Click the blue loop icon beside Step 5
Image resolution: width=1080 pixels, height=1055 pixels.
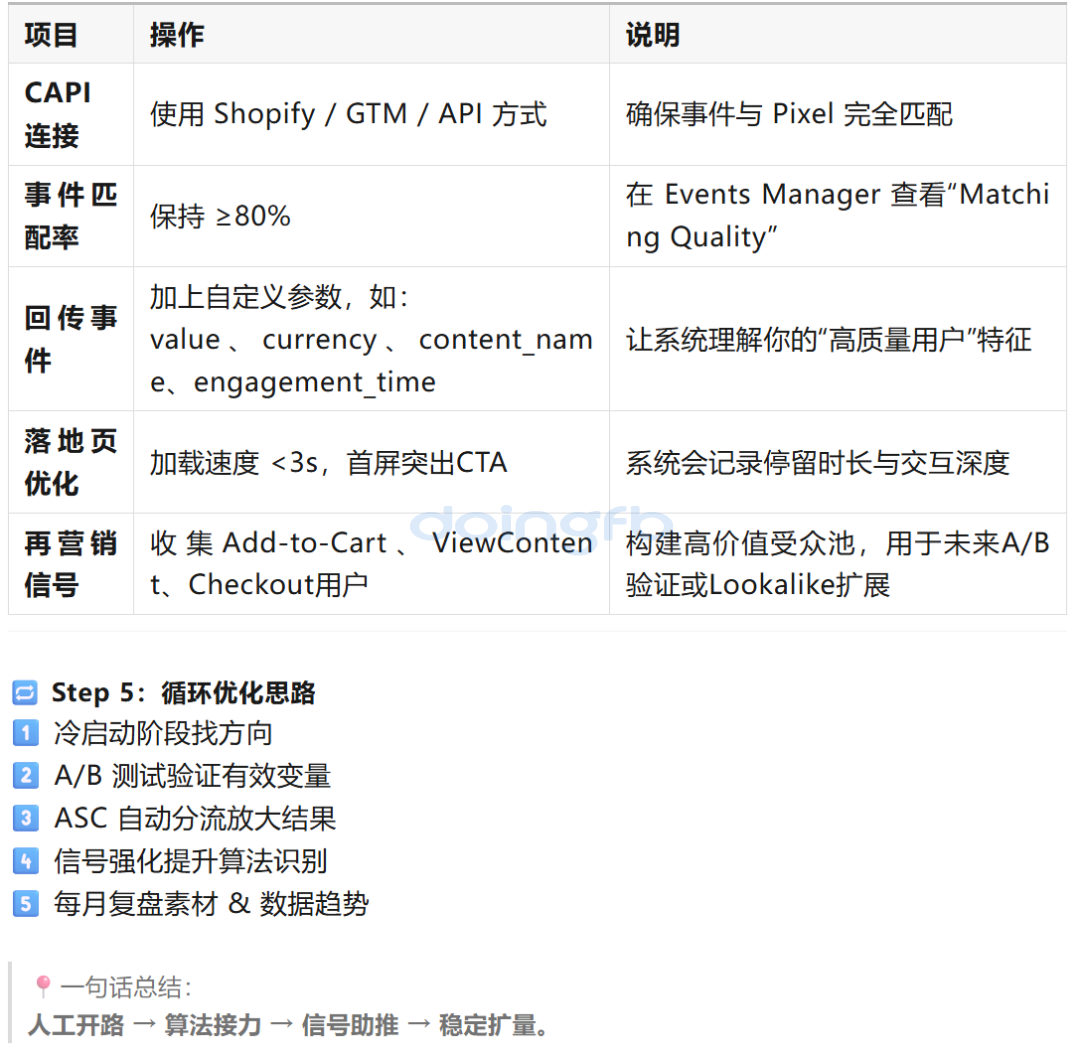click(25, 692)
